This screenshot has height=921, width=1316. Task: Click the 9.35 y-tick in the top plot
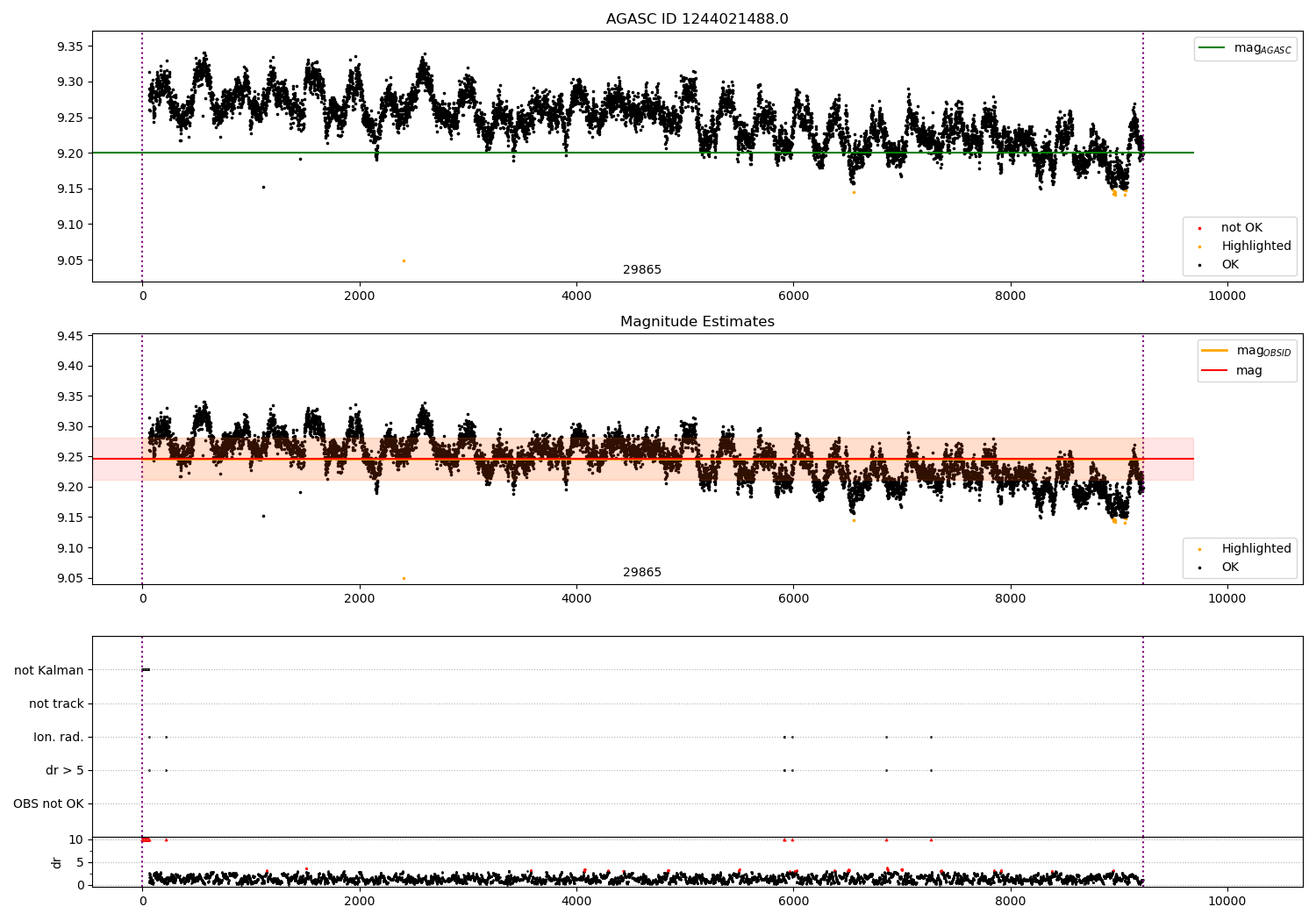69,46
